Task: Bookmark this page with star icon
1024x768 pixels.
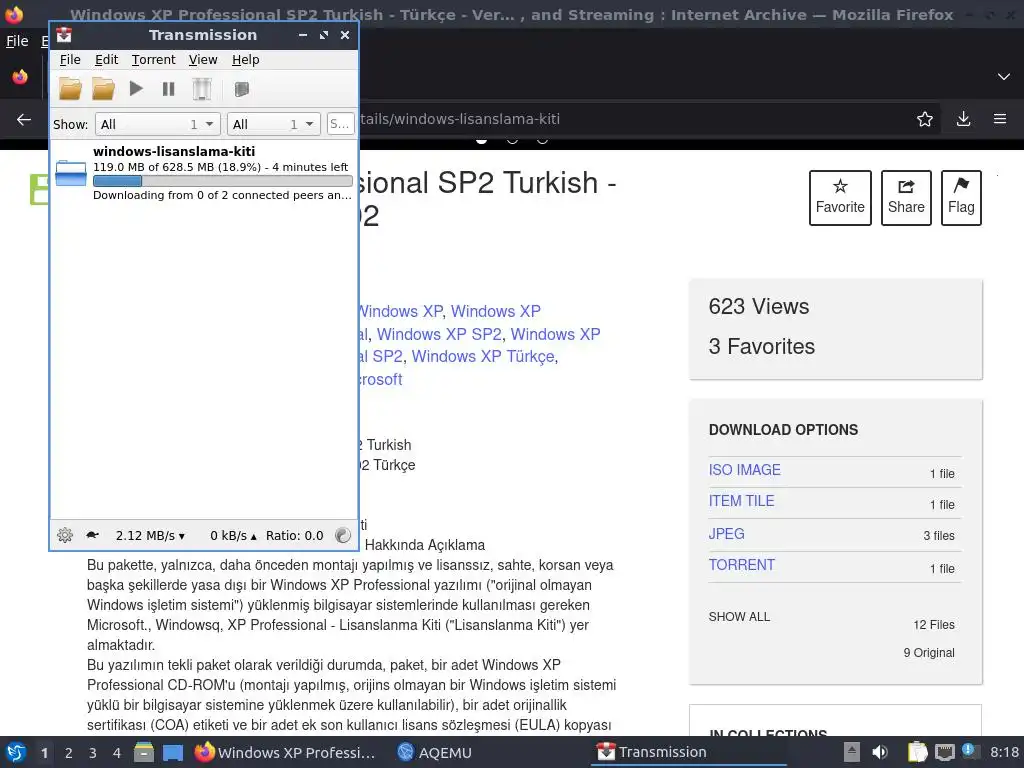Action: click(925, 119)
